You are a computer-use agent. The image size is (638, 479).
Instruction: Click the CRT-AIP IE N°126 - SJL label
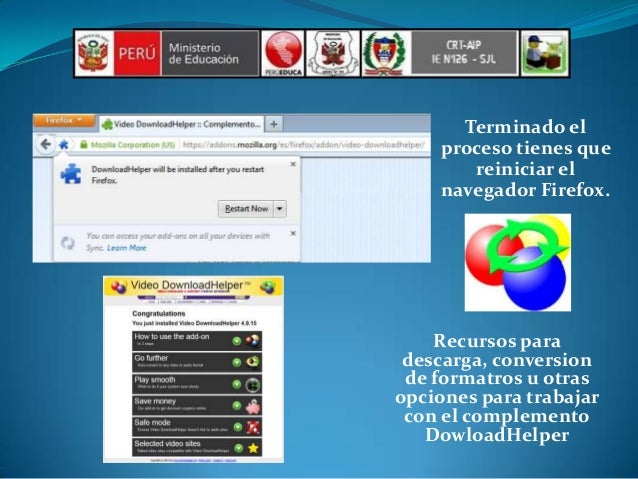point(464,52)
